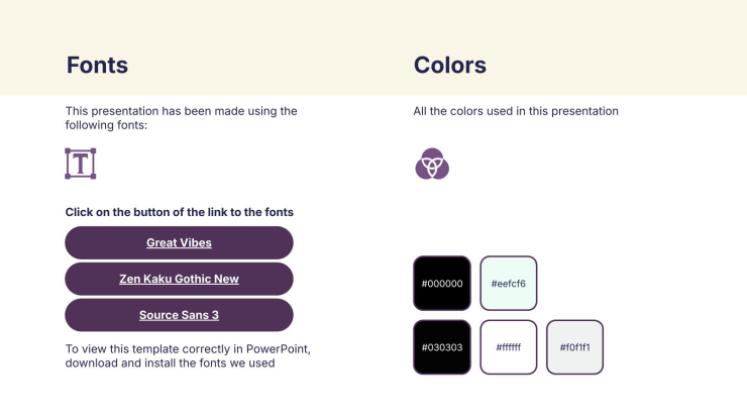Open the Great Vibes font link
Image resolution: width=747 pixels, height=420 pixels.
tap(179, 243)
